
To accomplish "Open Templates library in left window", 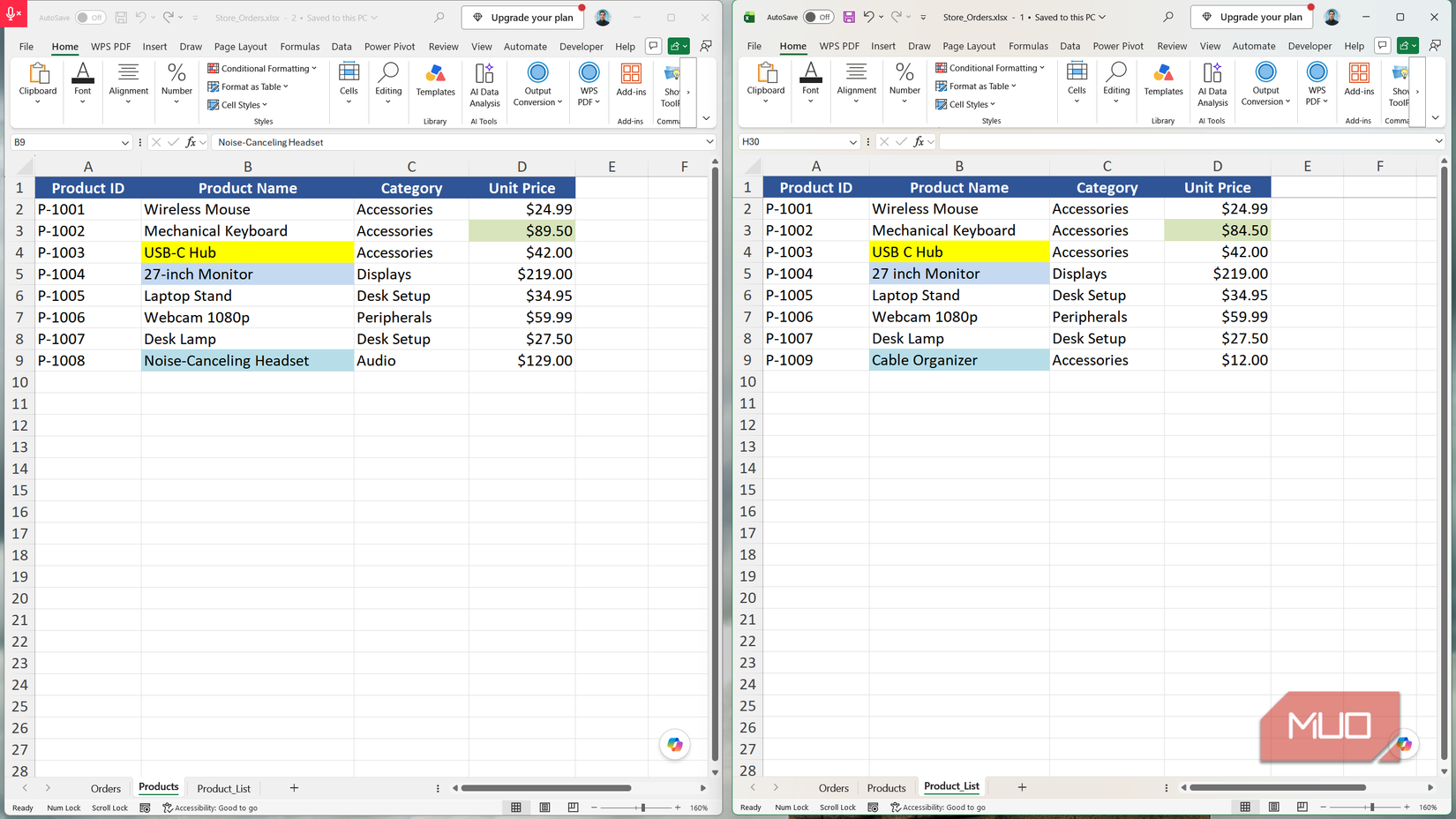I will [x=436, y=79].
